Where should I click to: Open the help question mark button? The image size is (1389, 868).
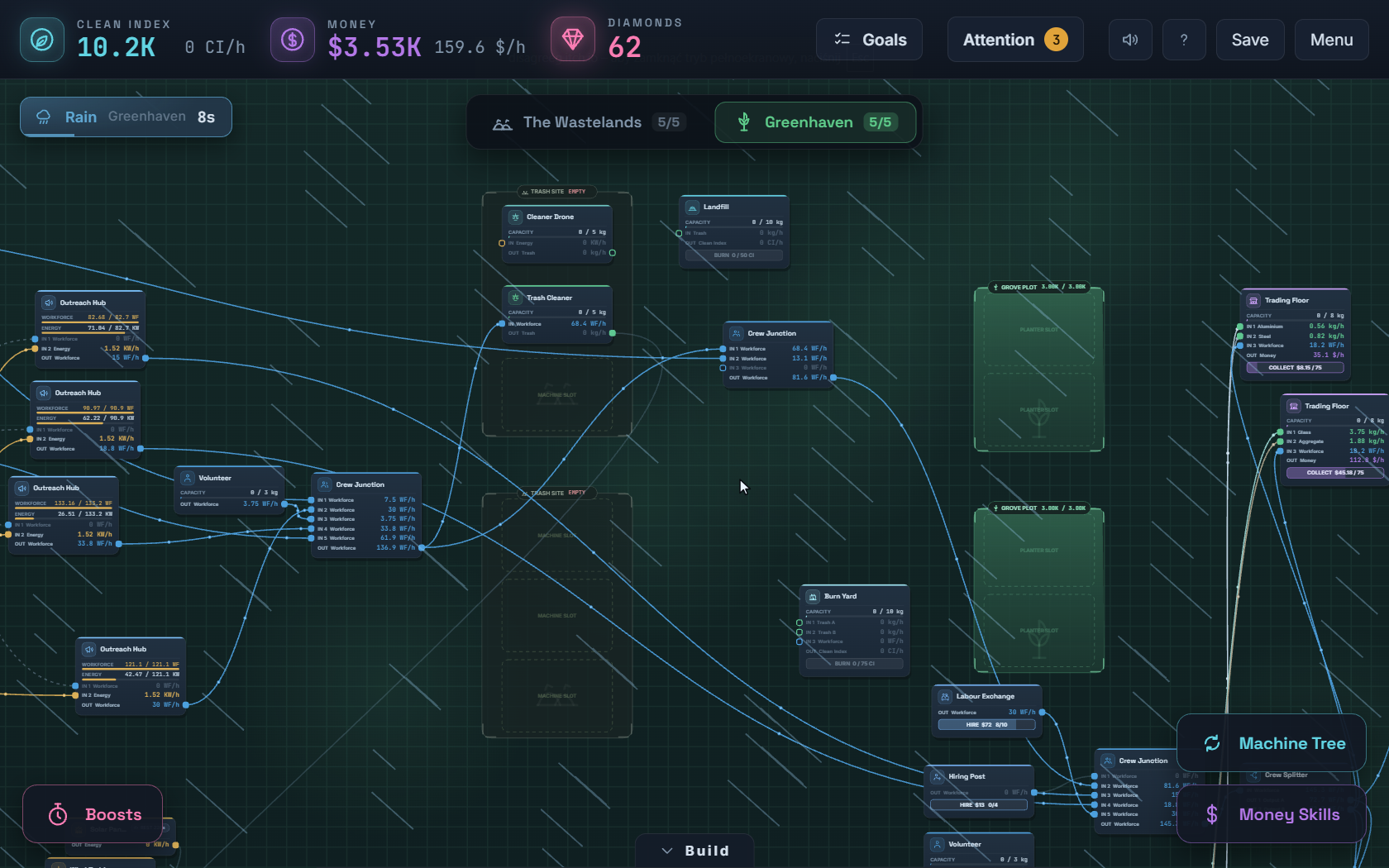click(1184, 40)
